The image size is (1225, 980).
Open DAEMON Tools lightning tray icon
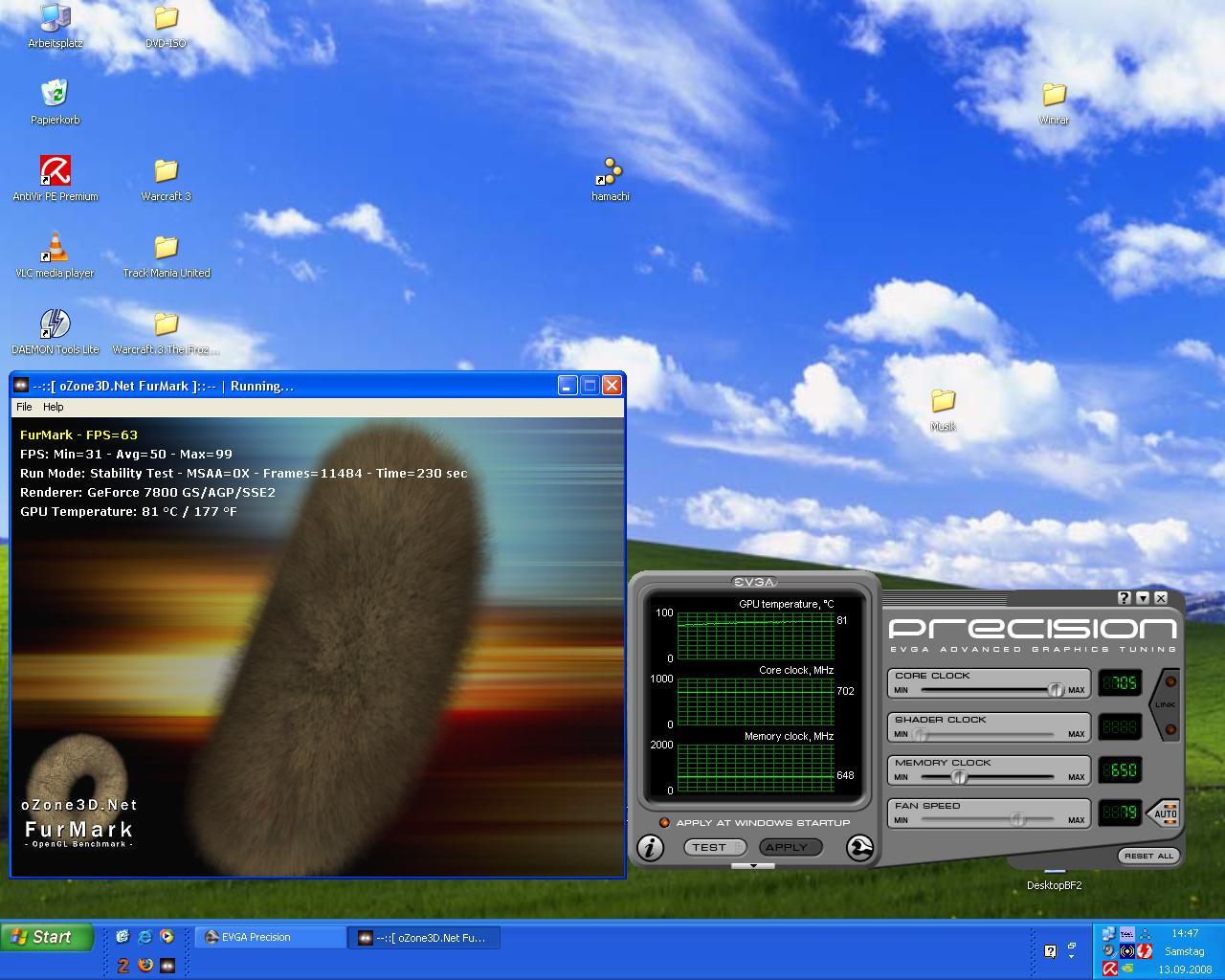pyautogui.click(x=1145, y=951)
